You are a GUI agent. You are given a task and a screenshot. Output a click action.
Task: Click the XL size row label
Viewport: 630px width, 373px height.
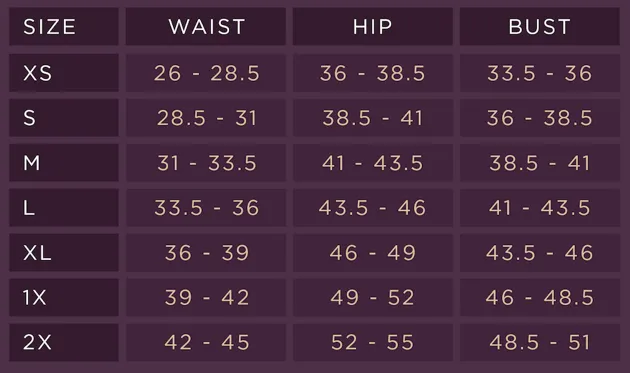[x=64, y=253]
